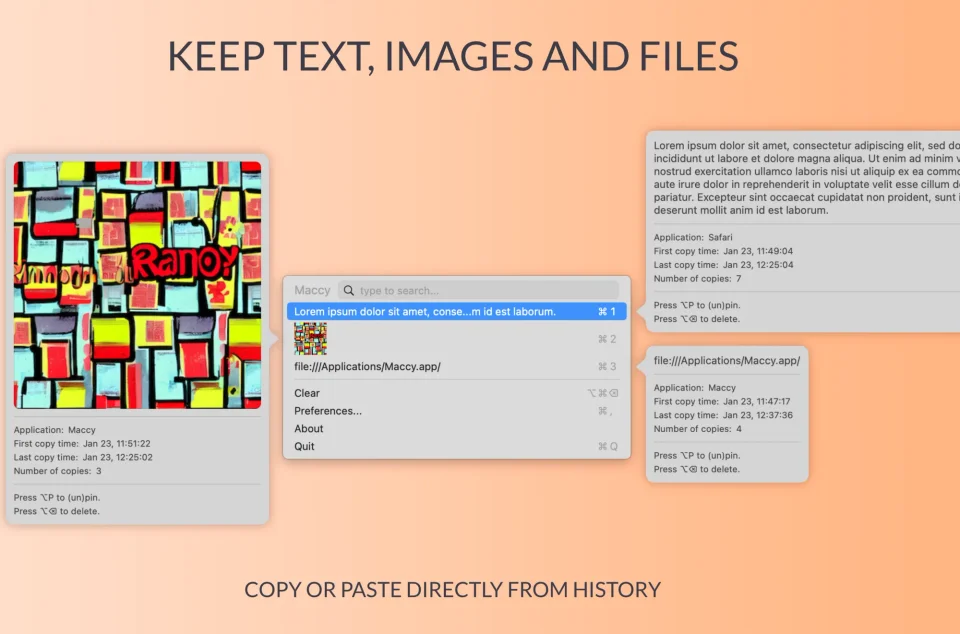Click 'Last copy time: Jan 23, 12:37:36'
960x634 pixels.
(723, 415)
